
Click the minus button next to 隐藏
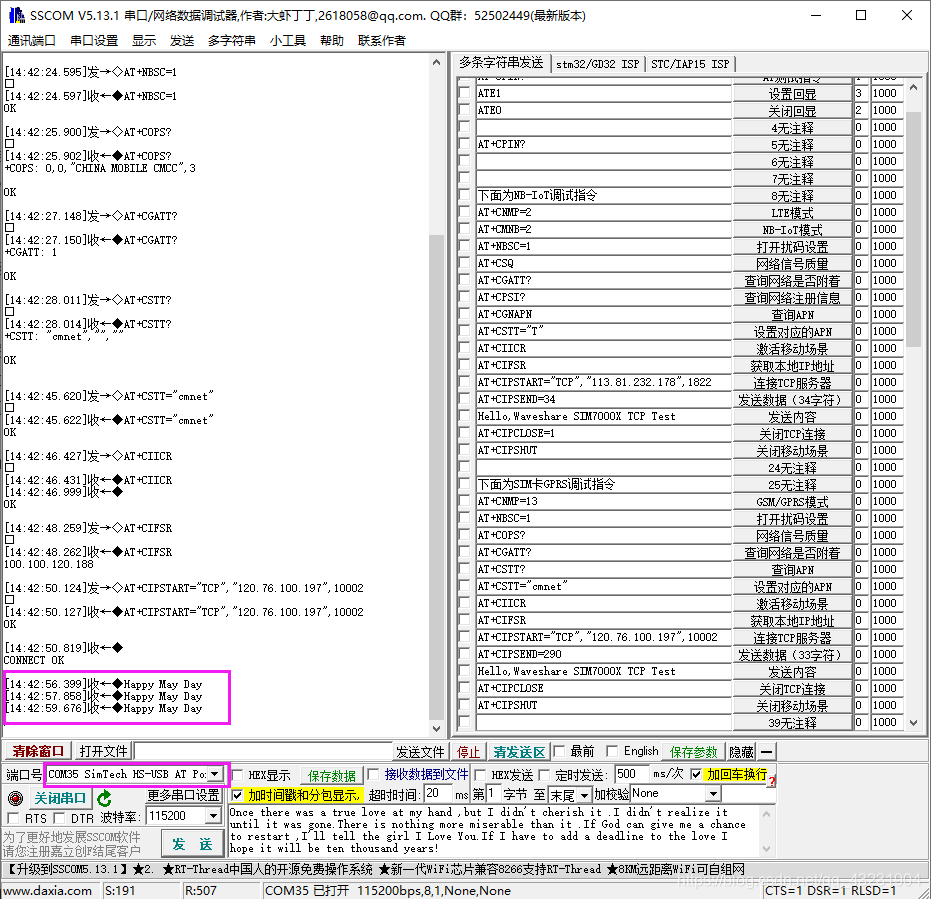click(x=767, y=752)
